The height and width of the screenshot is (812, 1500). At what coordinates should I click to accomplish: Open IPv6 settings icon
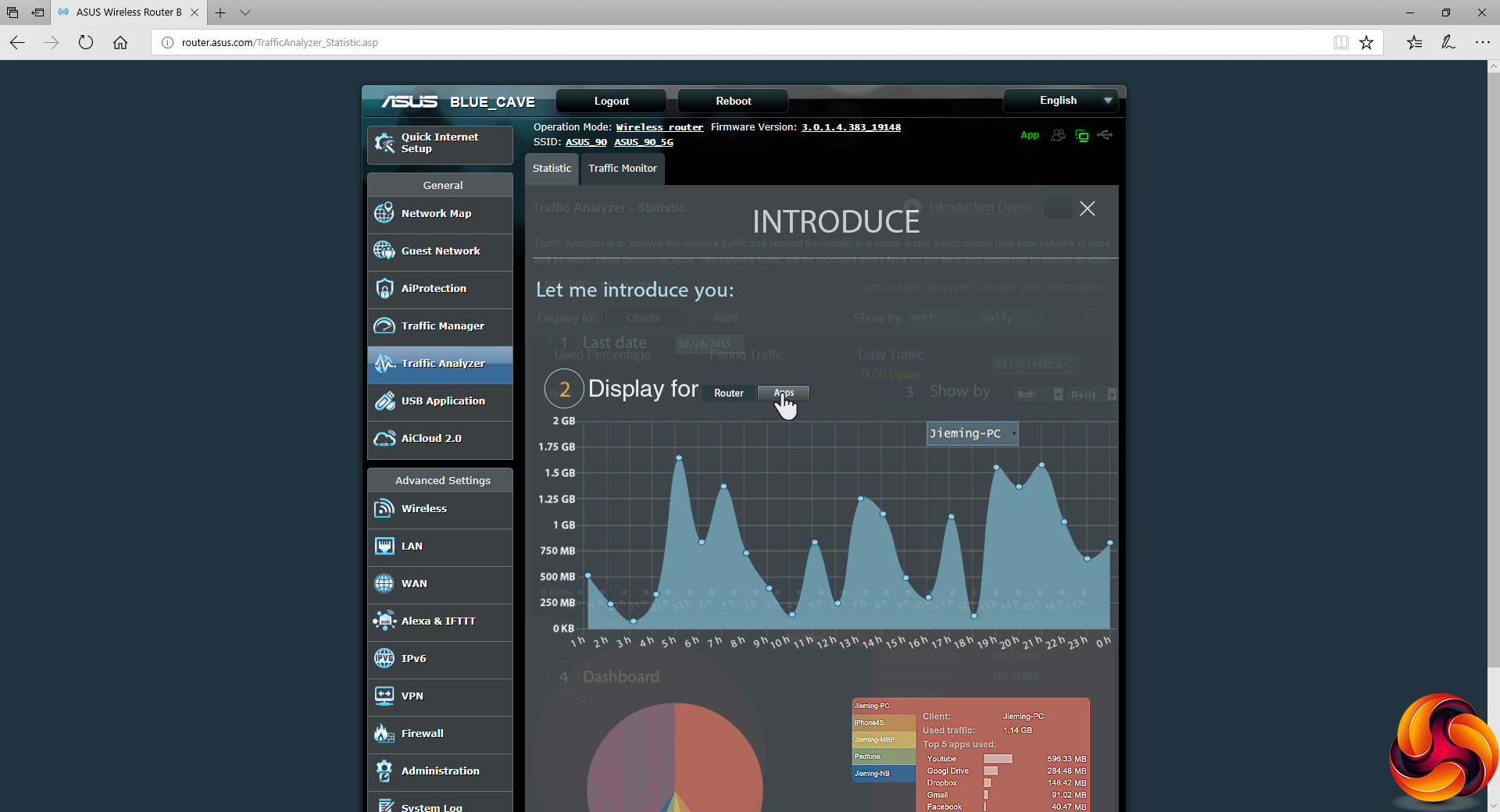click(384, 658)
